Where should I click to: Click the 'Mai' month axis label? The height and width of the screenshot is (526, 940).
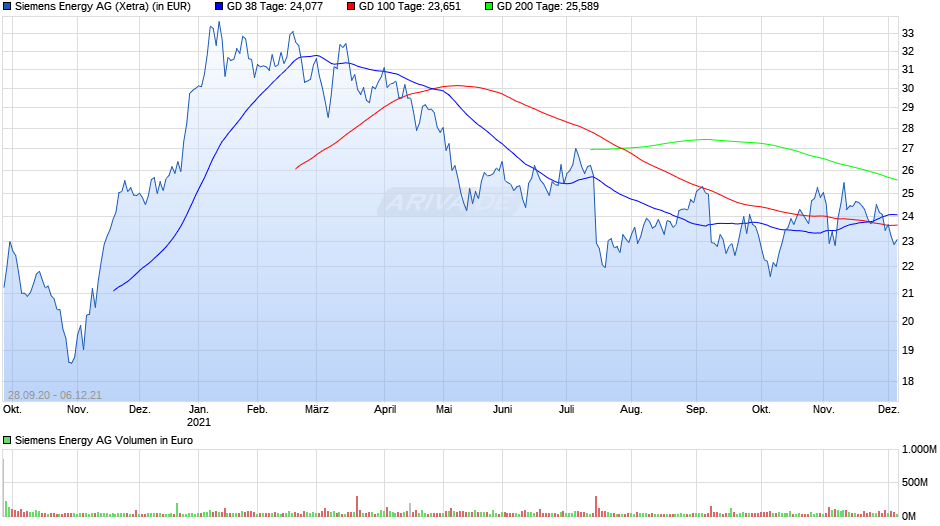[x=444, y=410]
